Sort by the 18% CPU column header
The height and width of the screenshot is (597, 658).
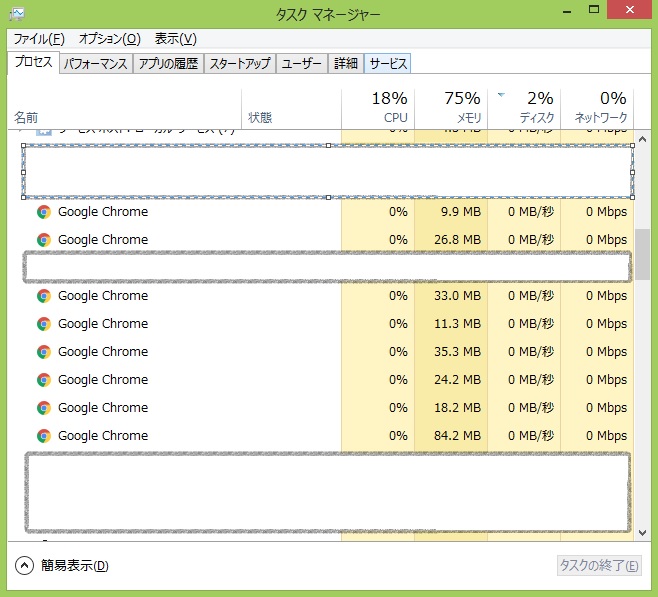click(378, 109)
